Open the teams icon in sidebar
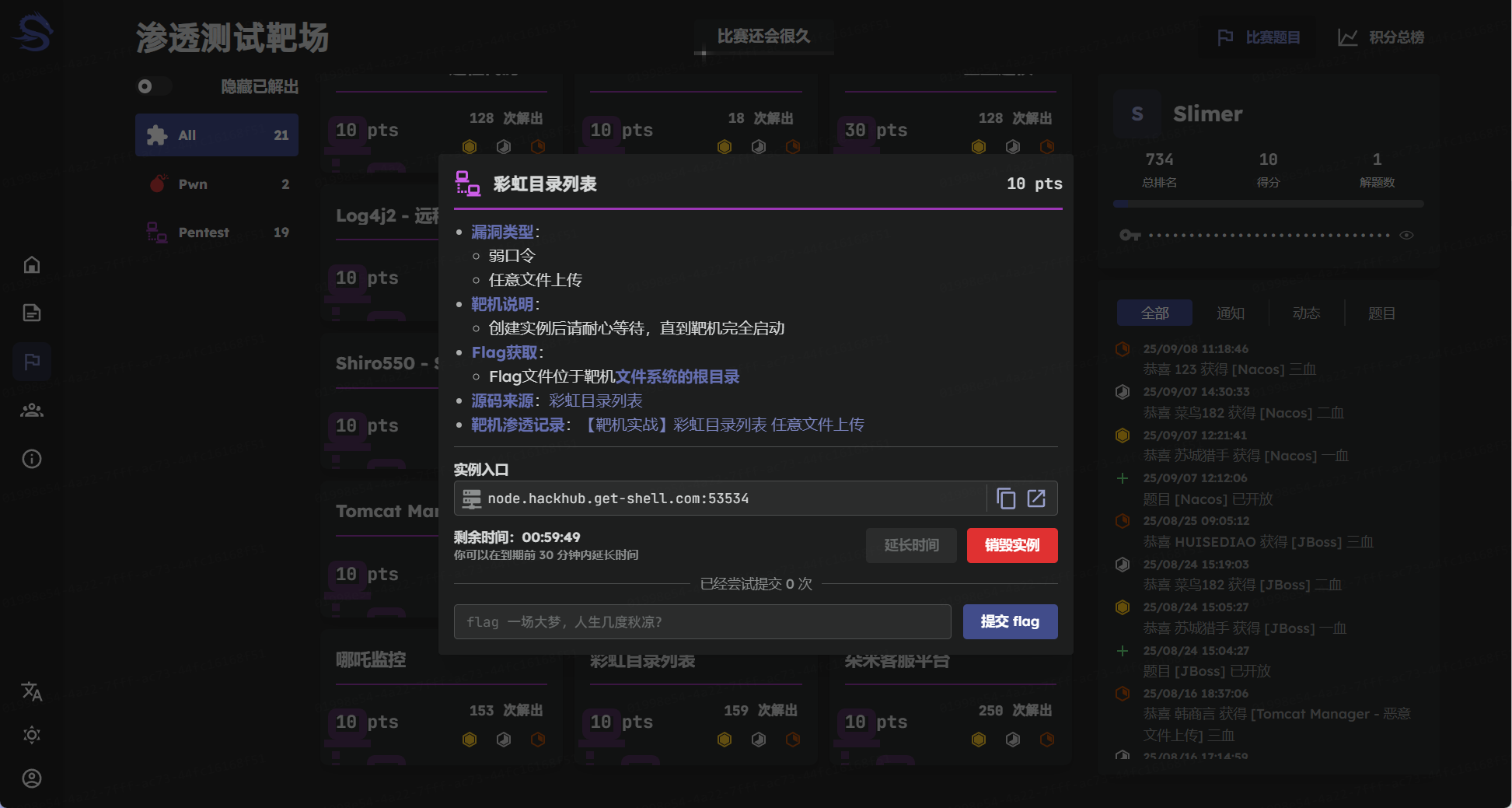Viewport: 1512px width, 808px height. coord(32,410)
